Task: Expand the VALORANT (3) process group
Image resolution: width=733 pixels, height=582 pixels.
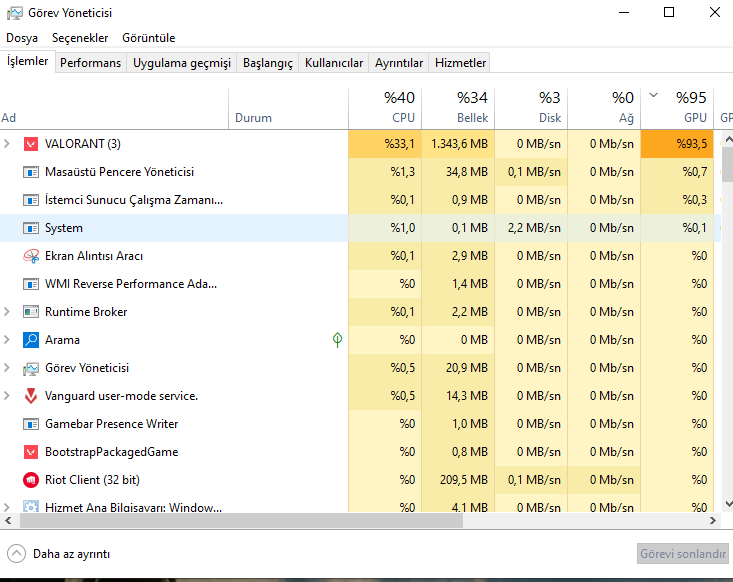Action: point(7,144)
